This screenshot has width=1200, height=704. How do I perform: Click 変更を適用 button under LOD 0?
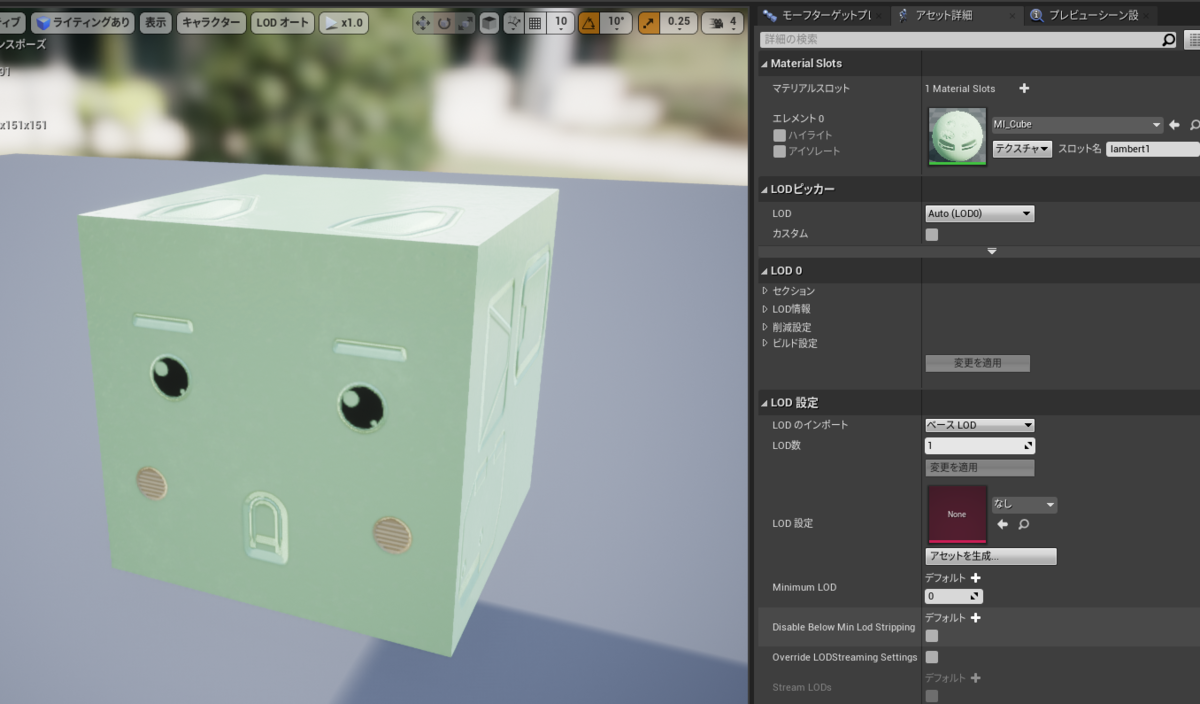tap(978, 363)
